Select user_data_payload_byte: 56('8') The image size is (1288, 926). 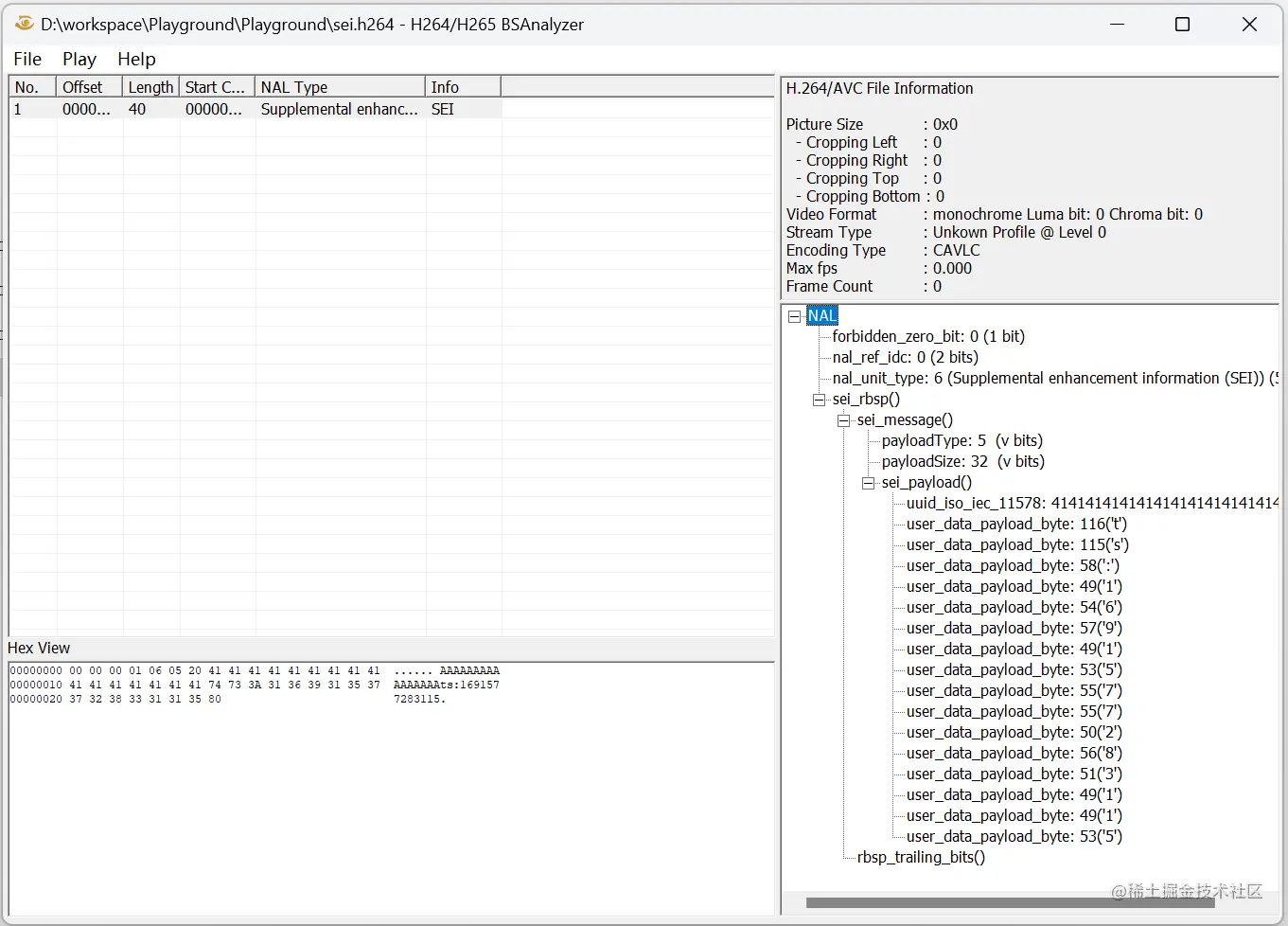[1015, 754]
